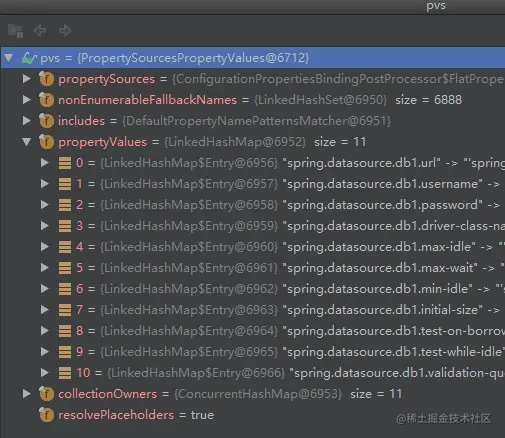Click the field icon beside collectionOwners
The image size is (505, 438).
tap(46, 394)
